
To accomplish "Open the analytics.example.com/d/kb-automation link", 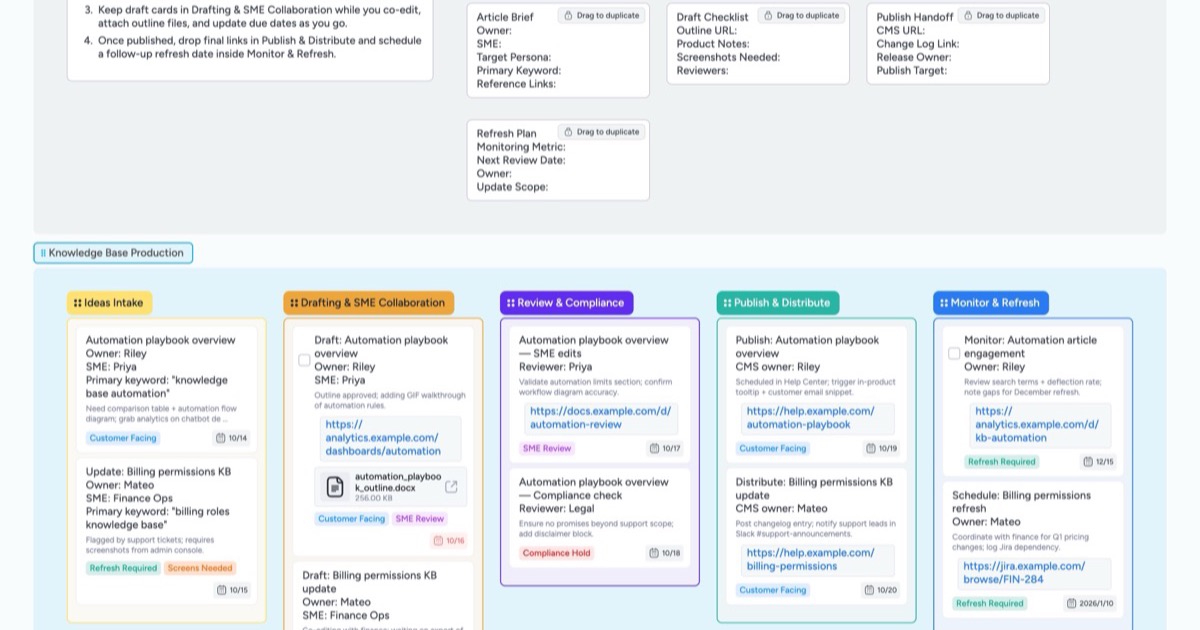I will pos(1037,424).
